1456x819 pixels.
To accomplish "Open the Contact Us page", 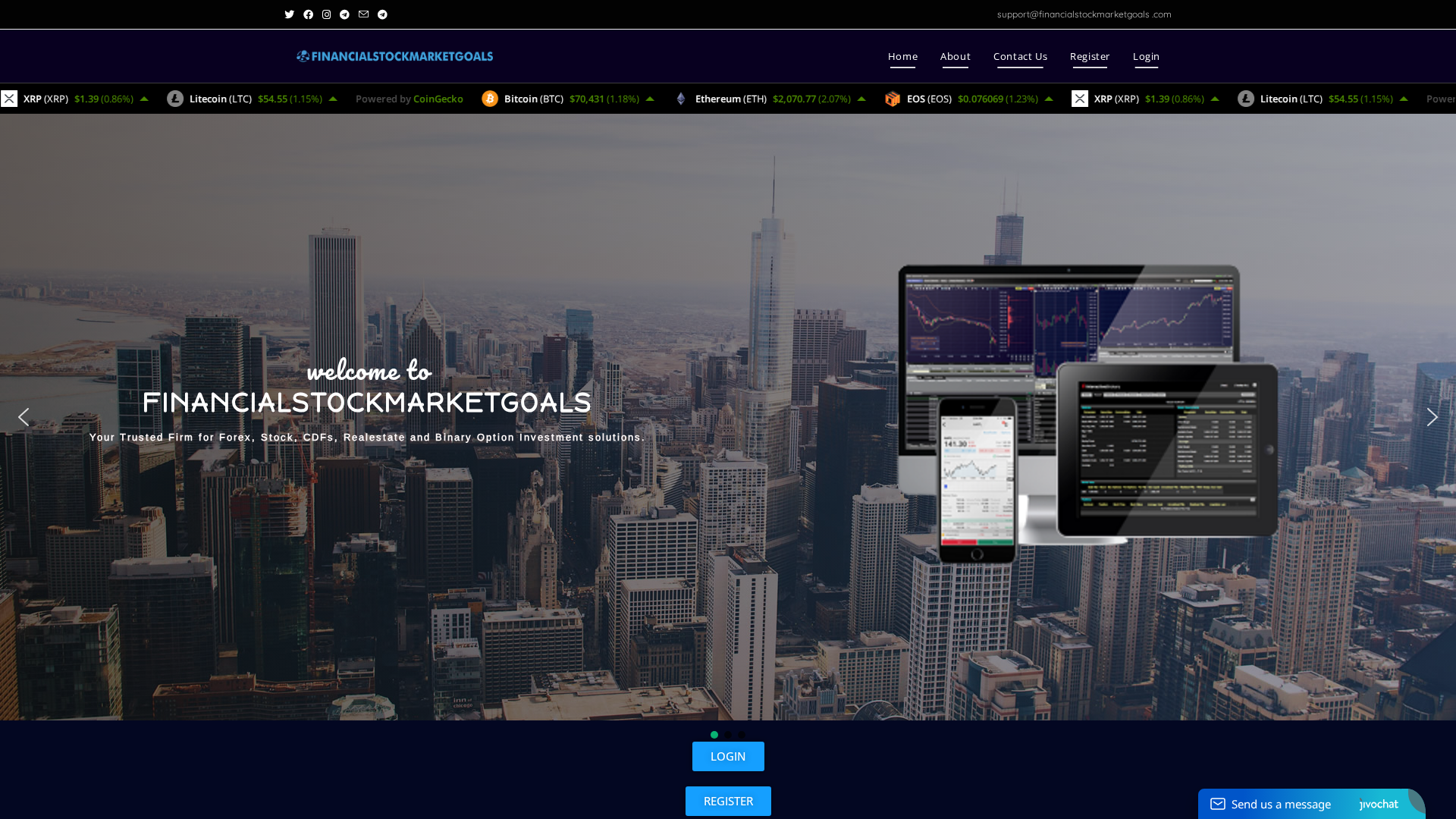I will (1020, 56).
